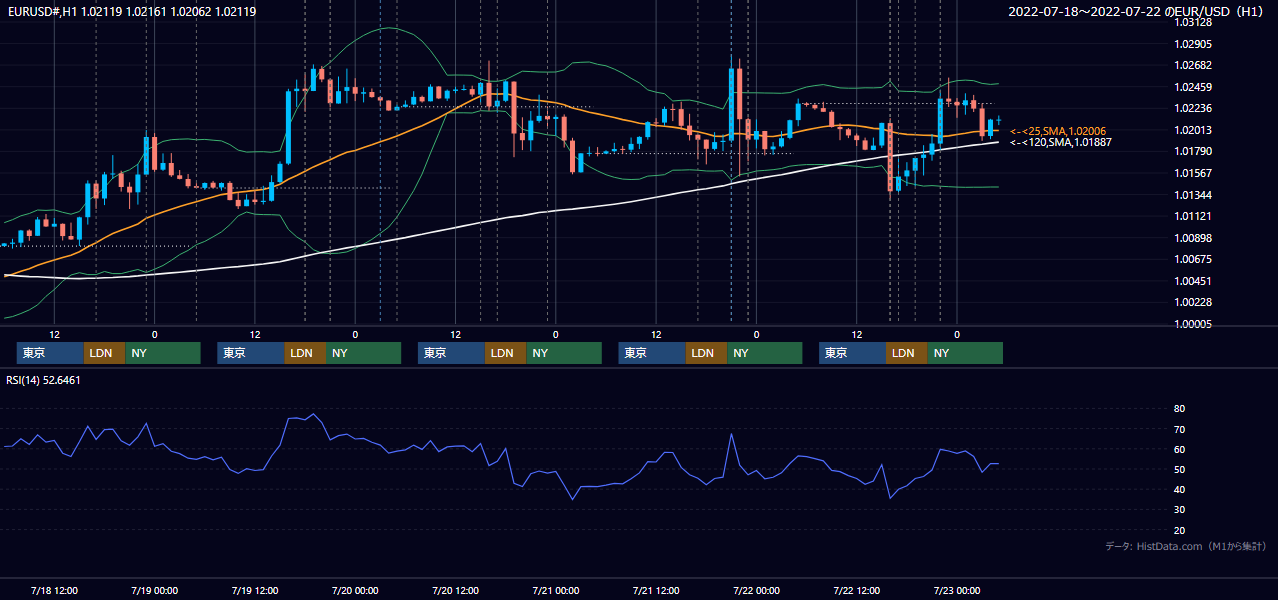Click the 7/19 00:00 time axis label

[154, 590]
